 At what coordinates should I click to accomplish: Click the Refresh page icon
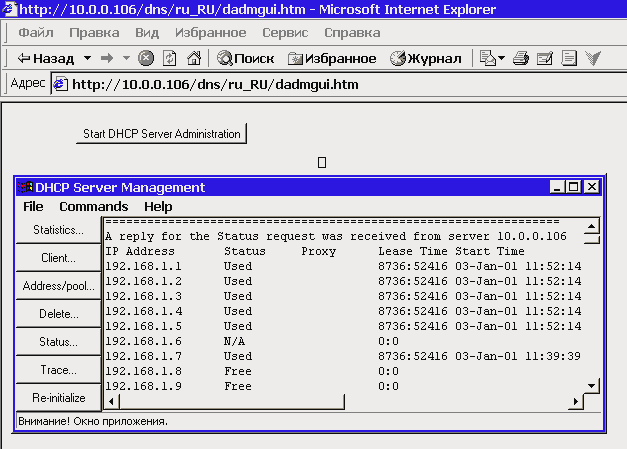coord(170,58)
